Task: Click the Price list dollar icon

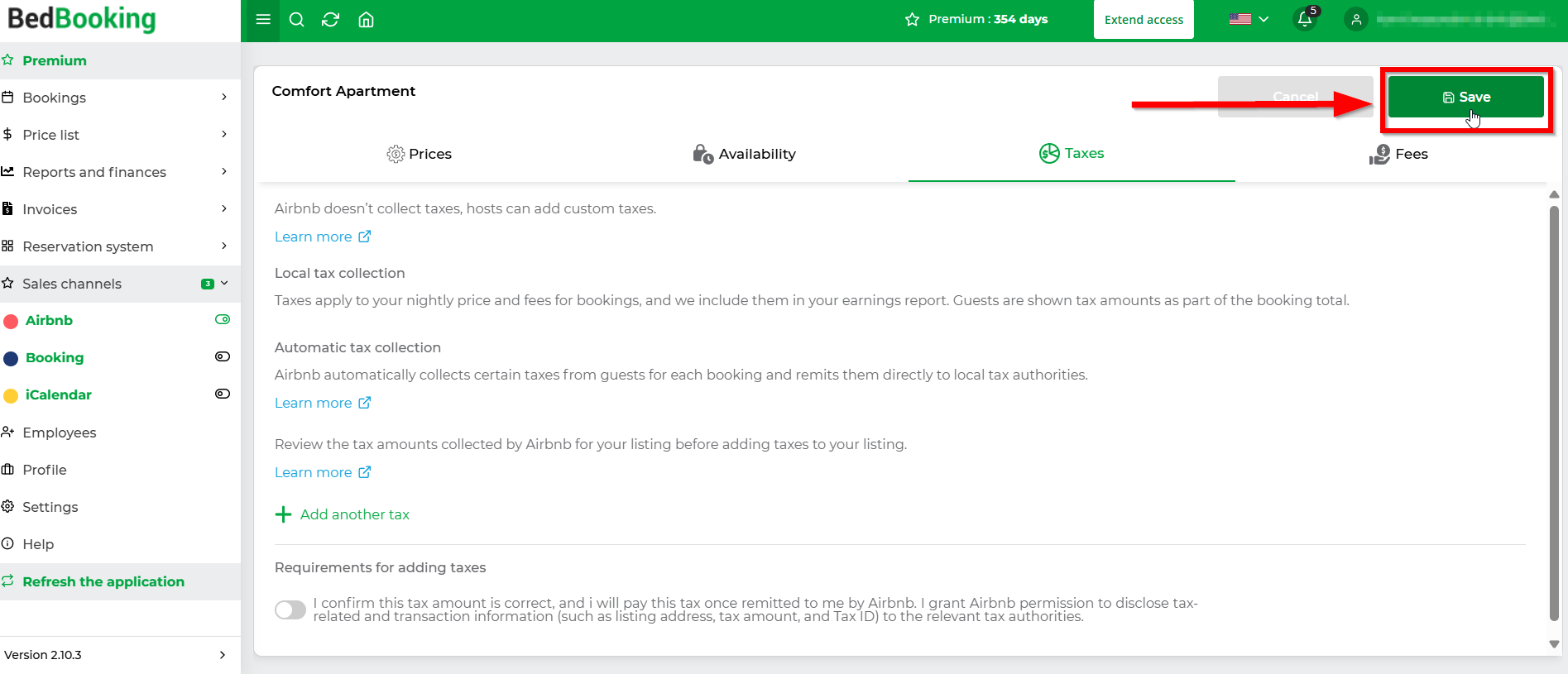Action: point(7,134)
